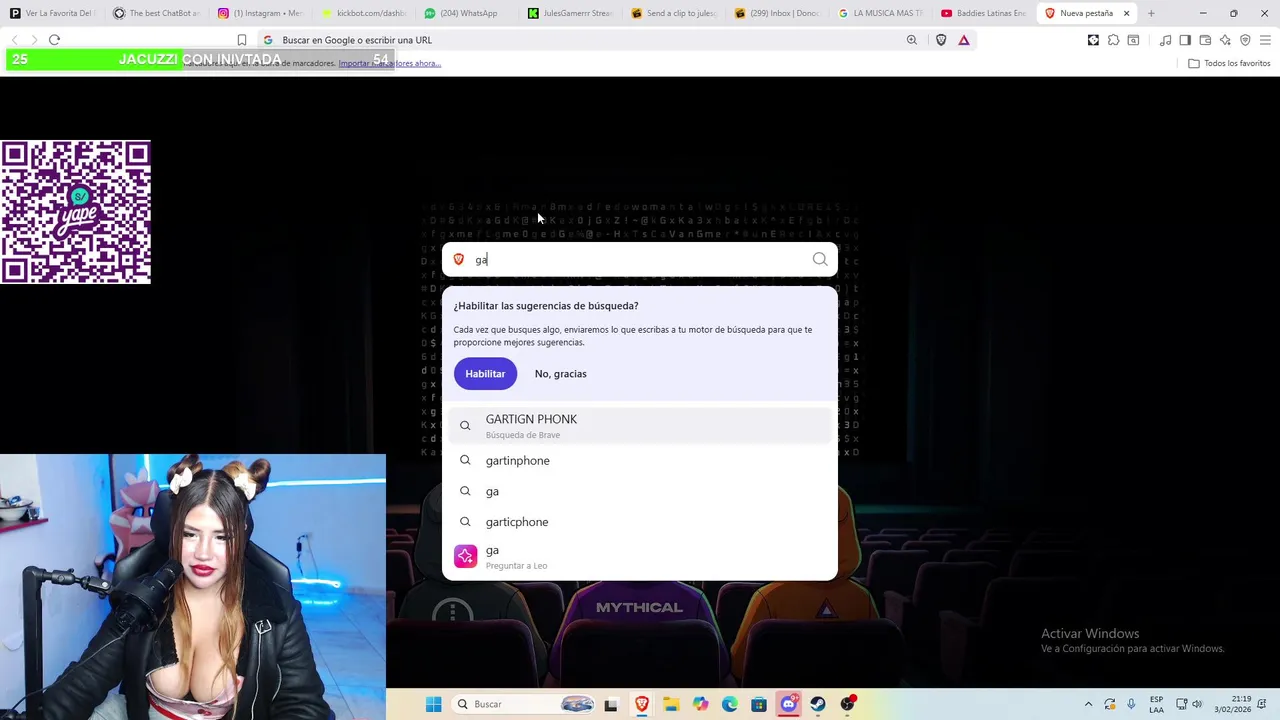
Task: Switch to the (299) Inbox tab
Action: pos(777,13)
